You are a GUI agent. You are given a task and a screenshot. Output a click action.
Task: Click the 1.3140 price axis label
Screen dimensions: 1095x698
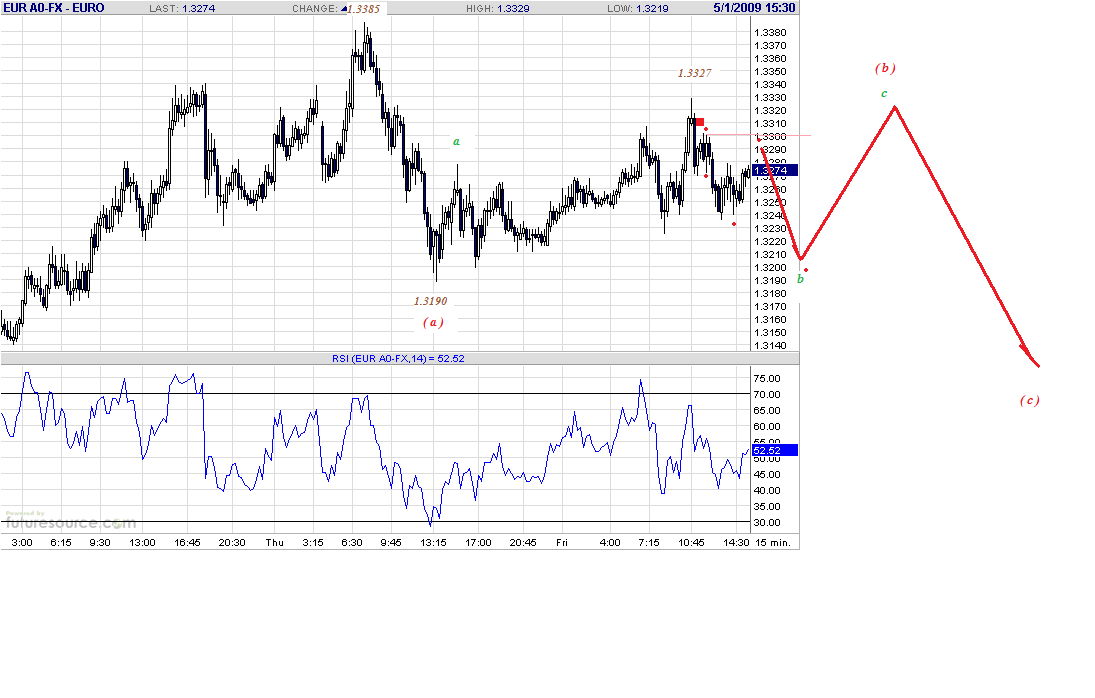coord(770,346)
